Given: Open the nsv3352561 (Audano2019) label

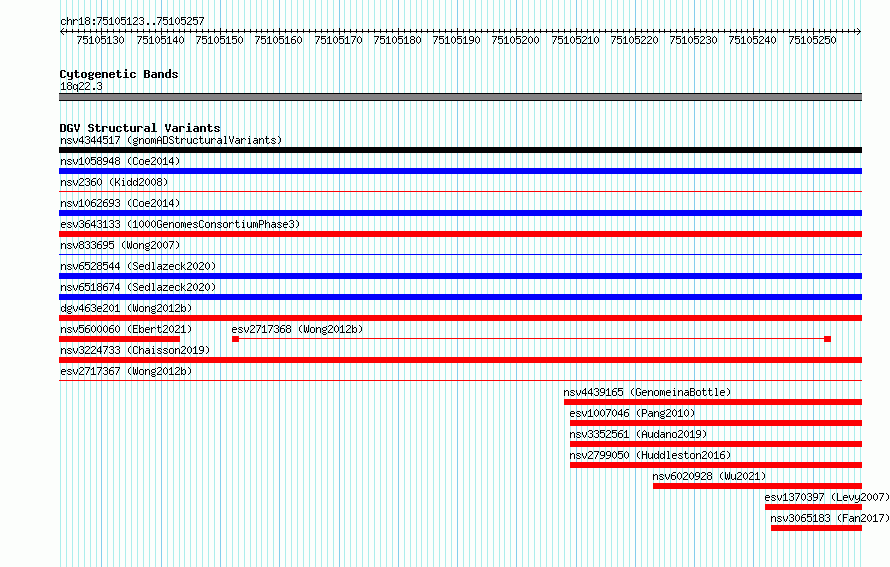Looking at the screenshot, I should [x=639, y=434].
